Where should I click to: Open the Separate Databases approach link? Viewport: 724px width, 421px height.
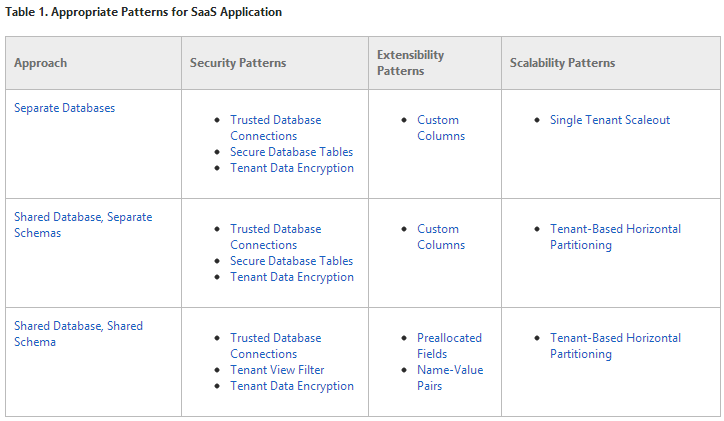click(x=64, y=108)
